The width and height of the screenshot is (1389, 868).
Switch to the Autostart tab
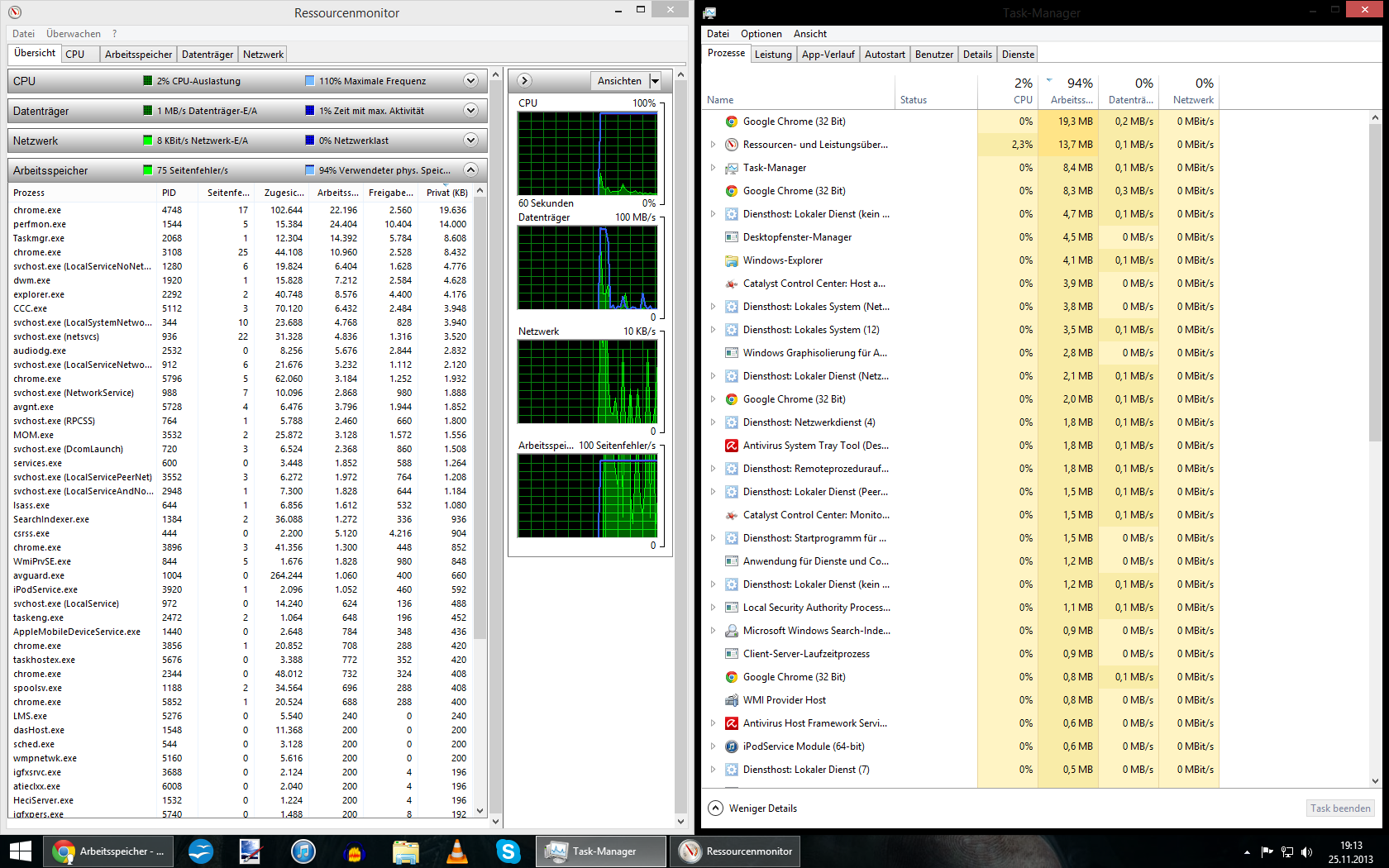coord(885,55)
